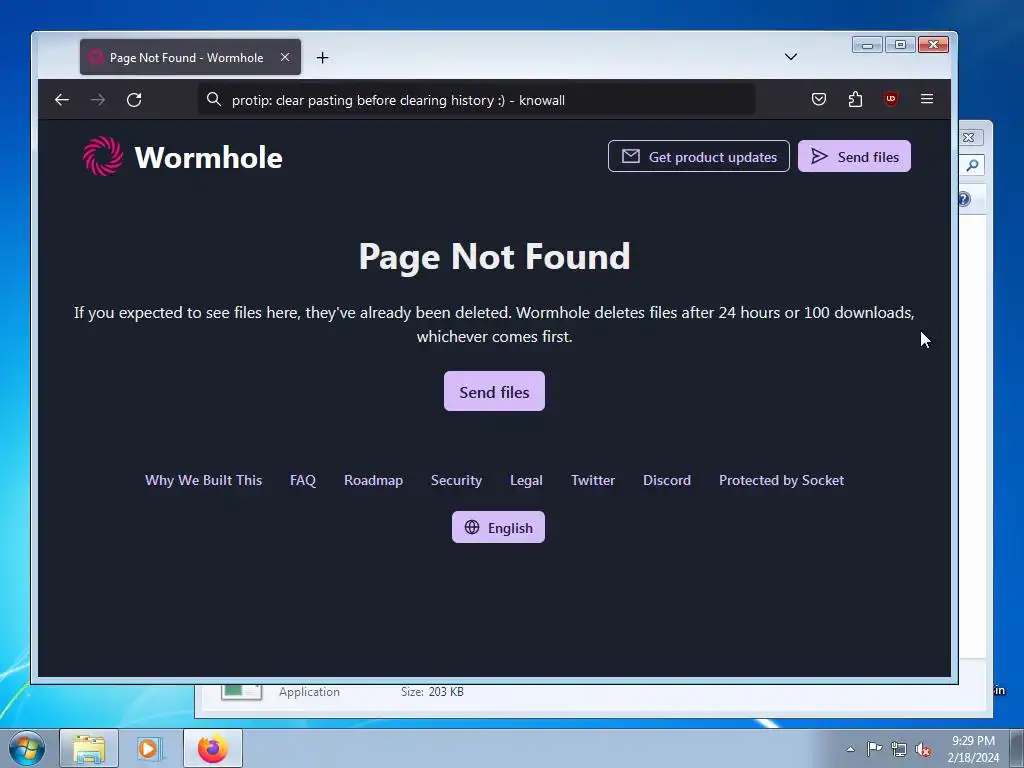Open the Security footer link
Viewport: 1024px width, 768px height.
(456, 481)
